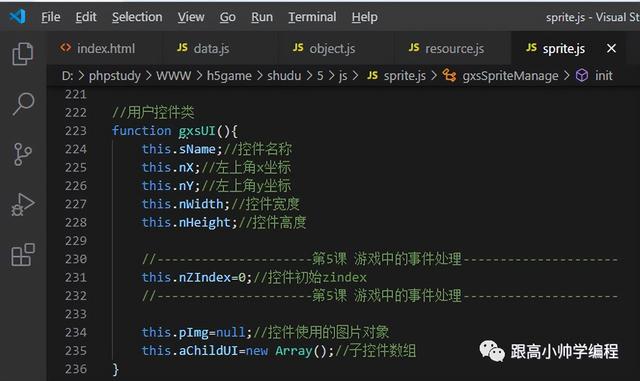Click the this.sName property text
Viewport: 640px width, 381px height.
[x=178, y=149]
